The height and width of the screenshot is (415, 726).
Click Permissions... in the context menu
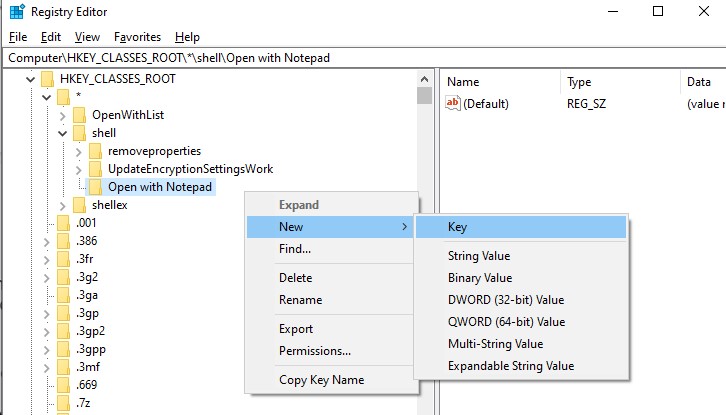[x=314, y=351]
